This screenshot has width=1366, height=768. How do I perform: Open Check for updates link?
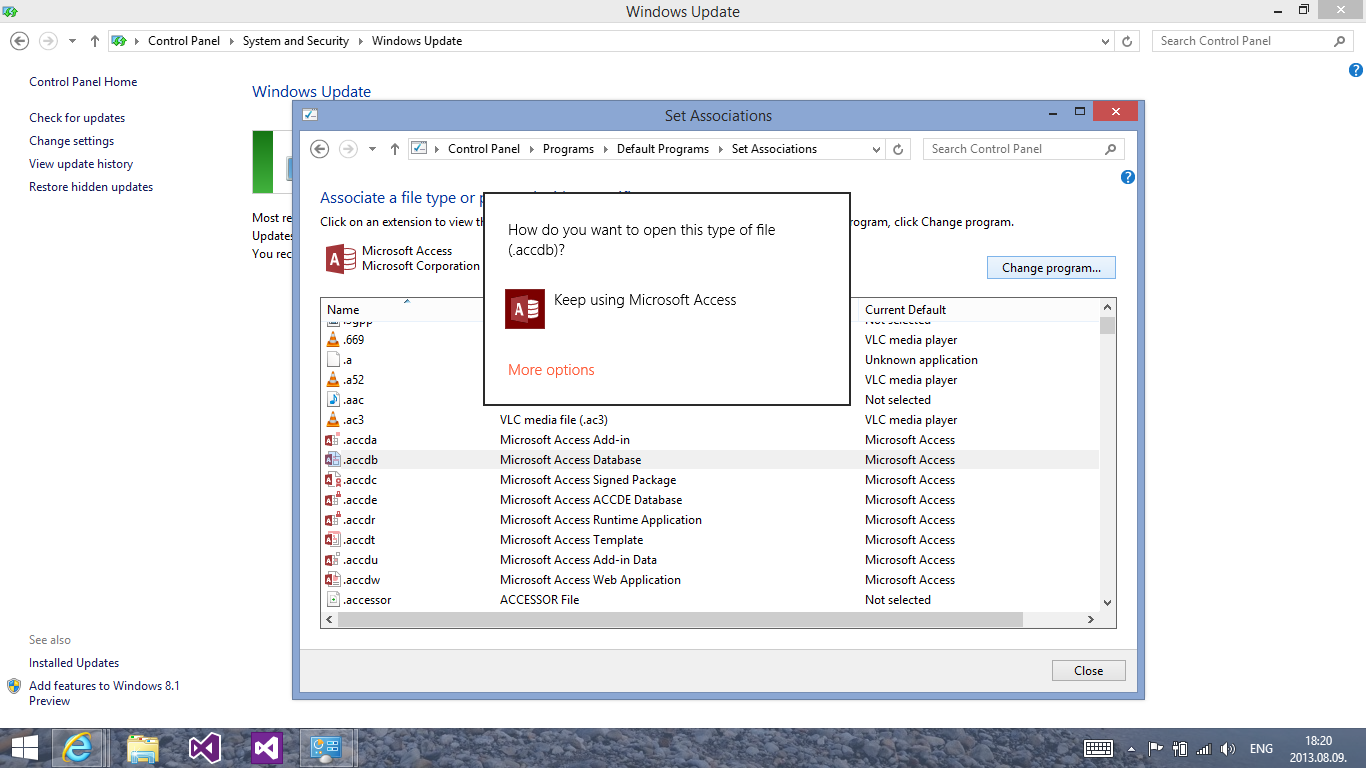click(x=77, y=118)
